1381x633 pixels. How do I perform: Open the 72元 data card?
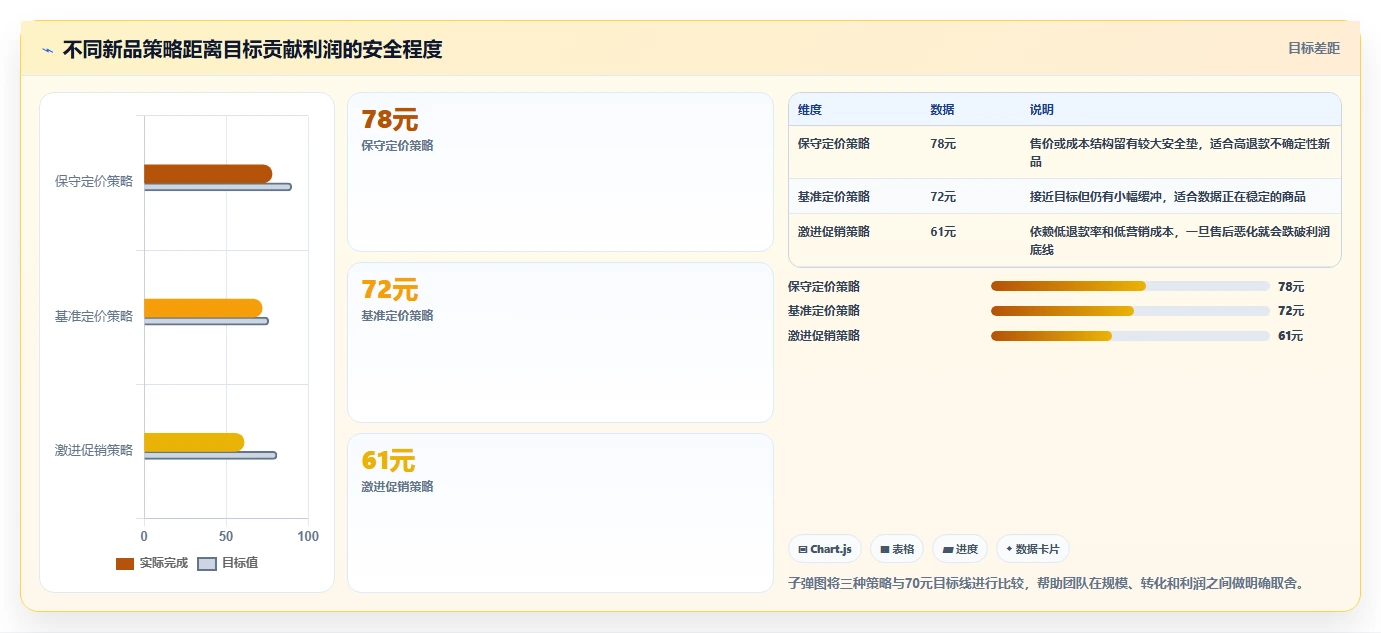coord(560,342)
